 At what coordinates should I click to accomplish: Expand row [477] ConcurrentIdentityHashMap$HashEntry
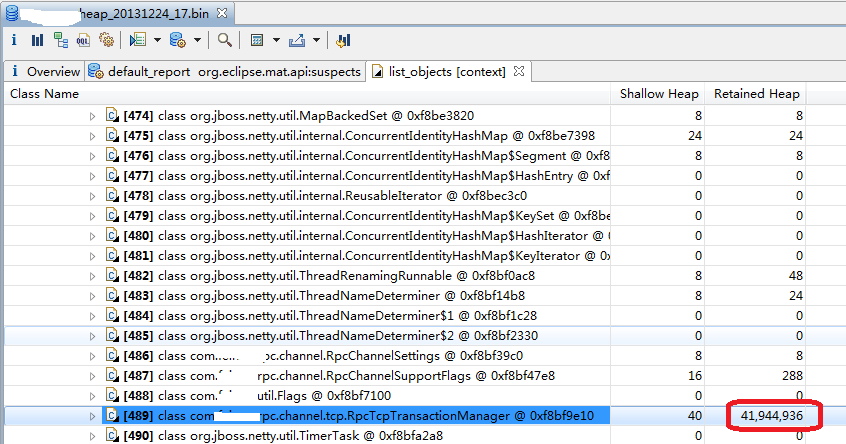(92, 176)
